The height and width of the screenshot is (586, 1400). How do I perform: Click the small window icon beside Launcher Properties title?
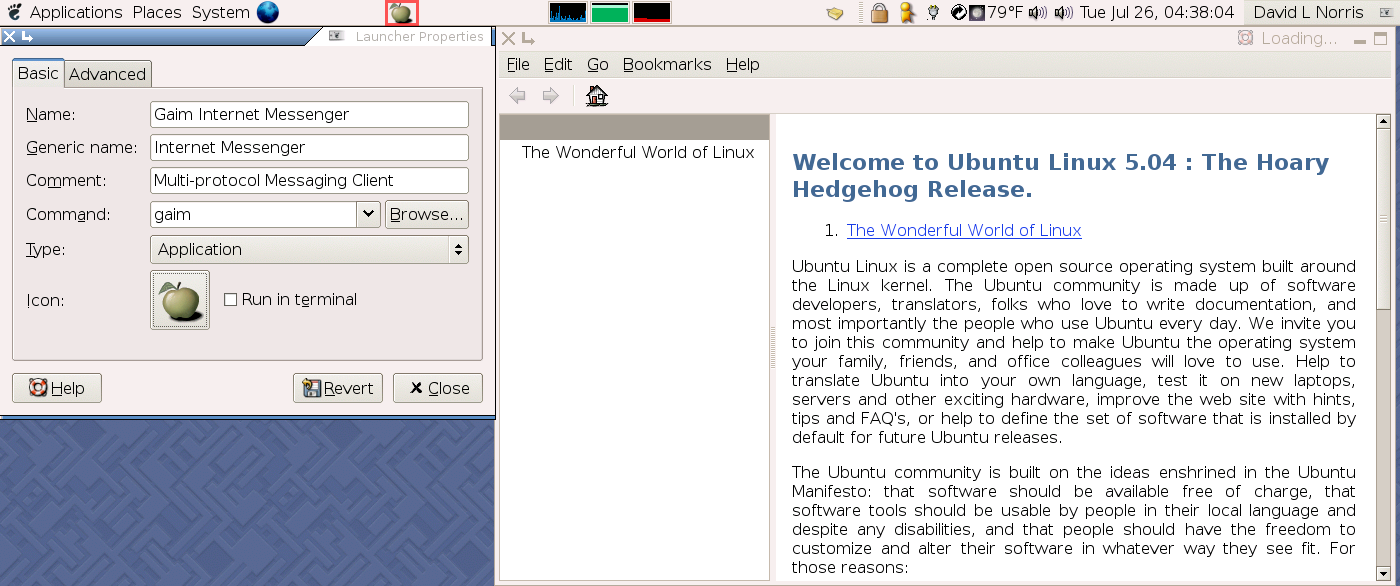337,37
